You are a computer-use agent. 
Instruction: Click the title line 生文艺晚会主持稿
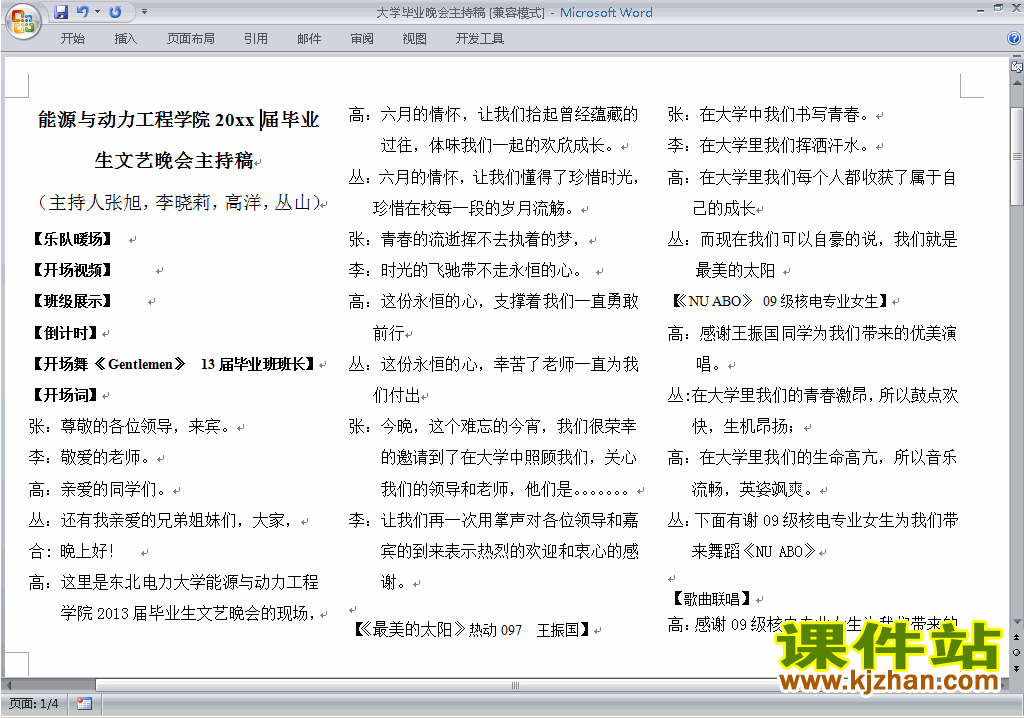click(x=174, y=160)
